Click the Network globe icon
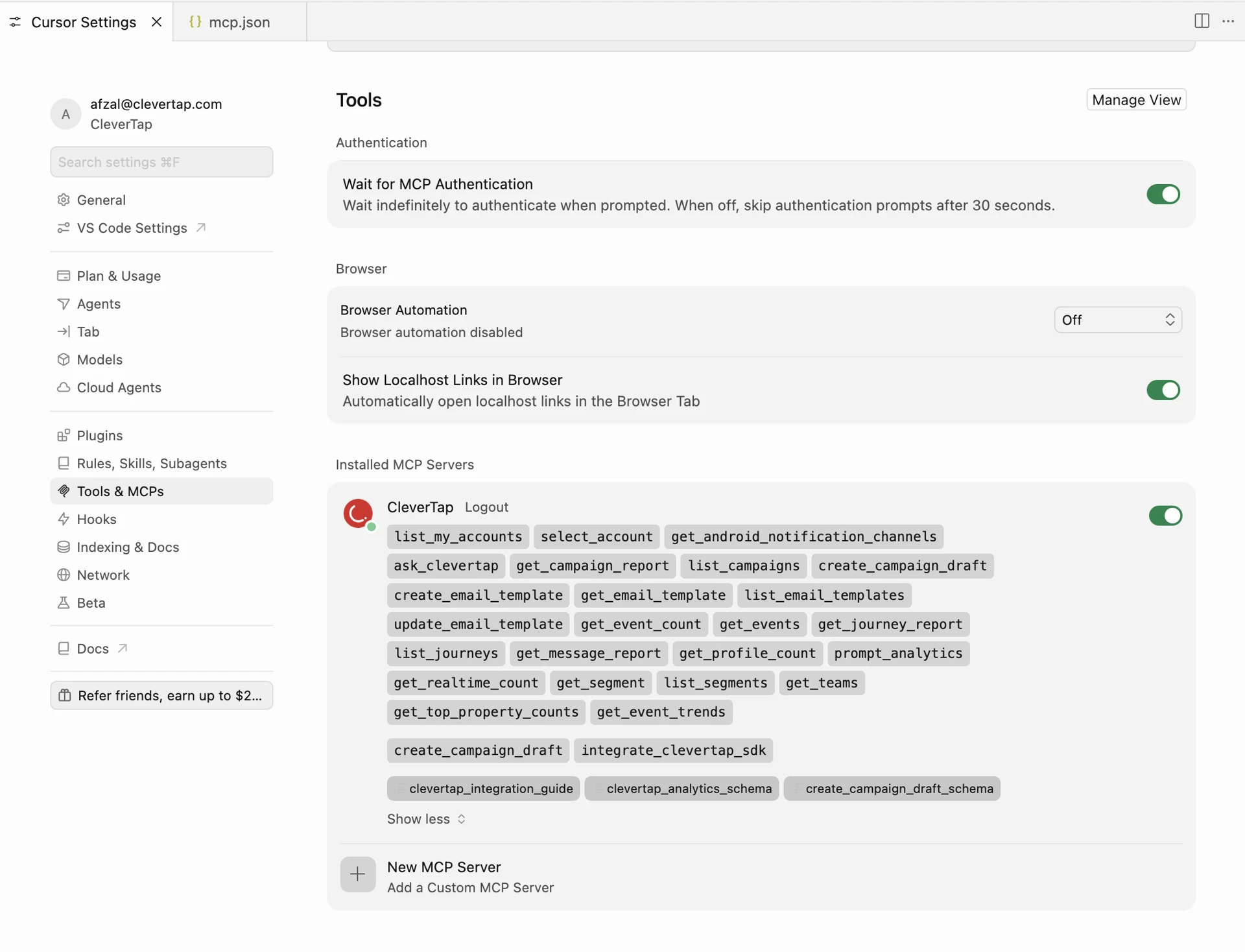This screenshot has height=952, width=1245. [64, 575]
